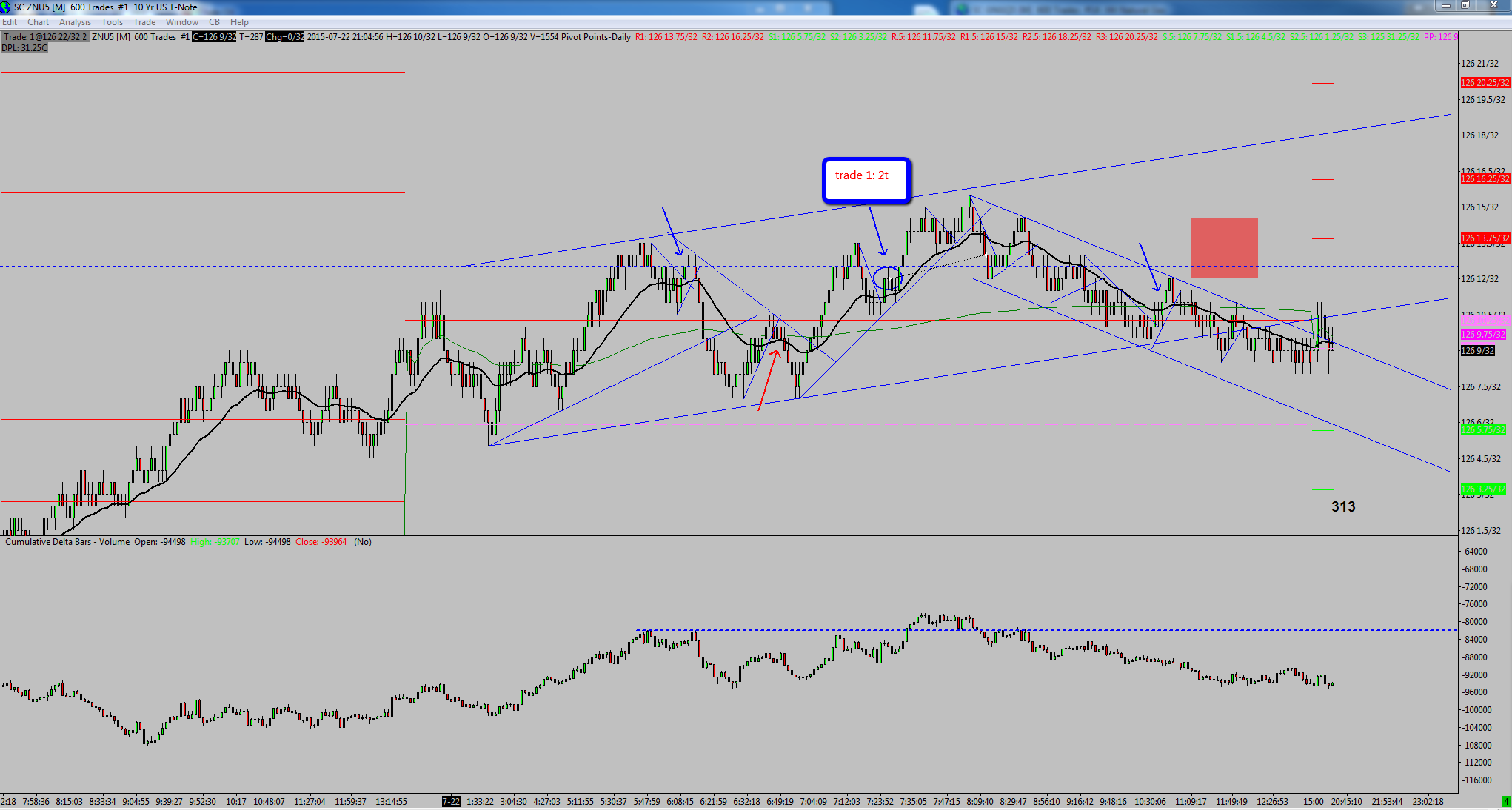Image resolution: width=1512 pixels, height=810 pixels.
Task: Click the '126 12/32' price scale value
Action: (1479, 279)
